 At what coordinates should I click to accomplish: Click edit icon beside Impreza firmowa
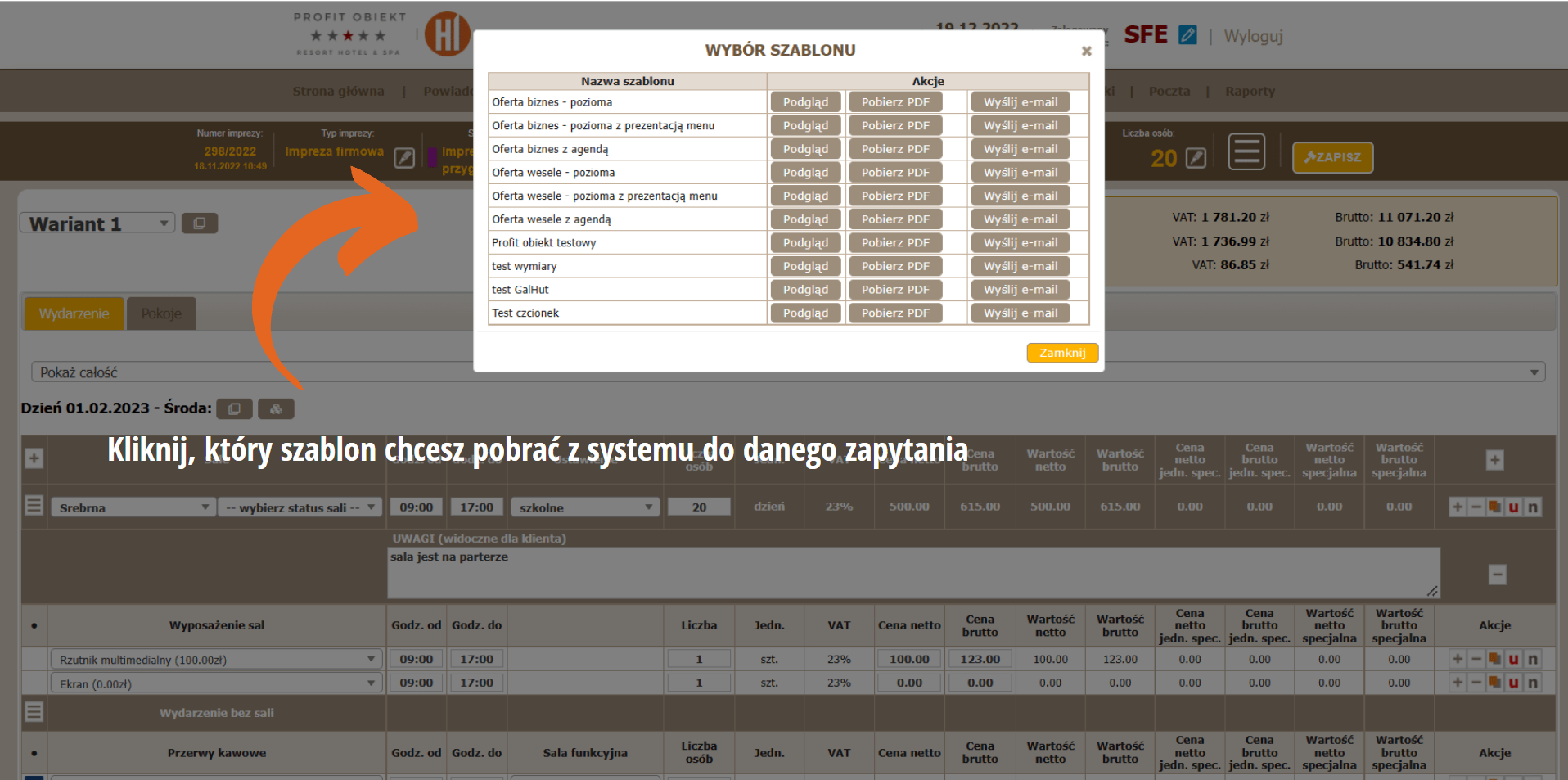click(x=404, y=158)
